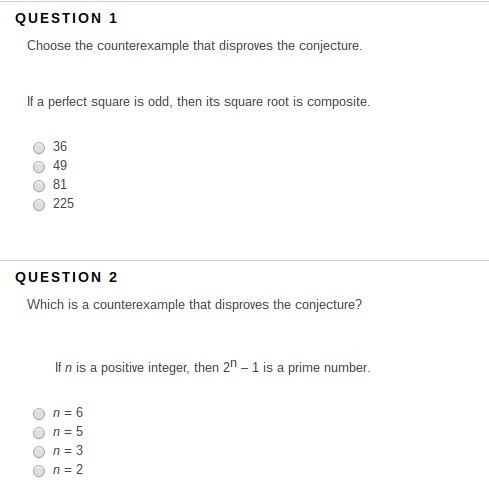
Task: Pick the radio button next to 225
Action: pyautogui.click(x=39, y=205)
